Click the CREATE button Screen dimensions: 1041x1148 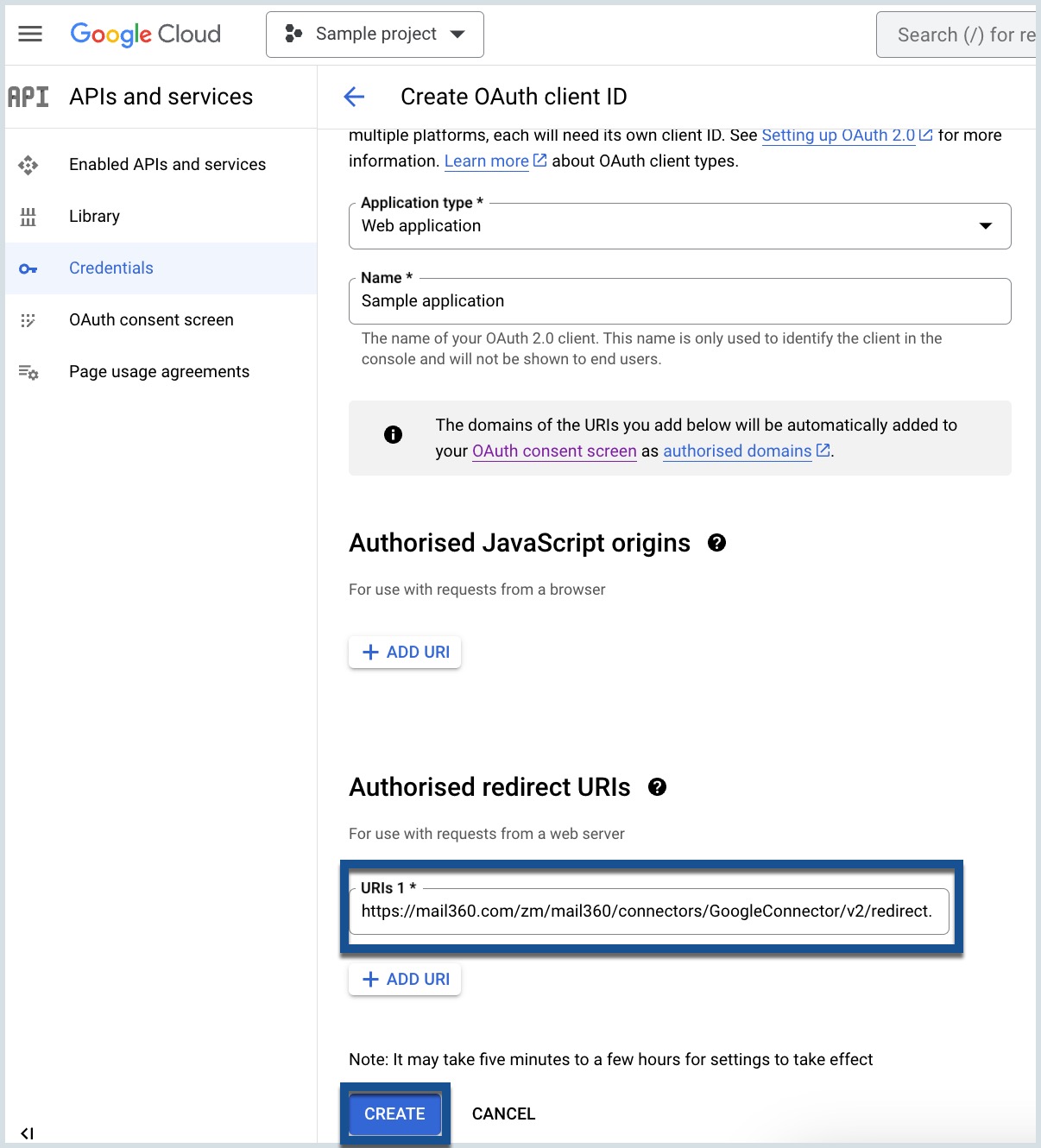tap(394, 1113)
